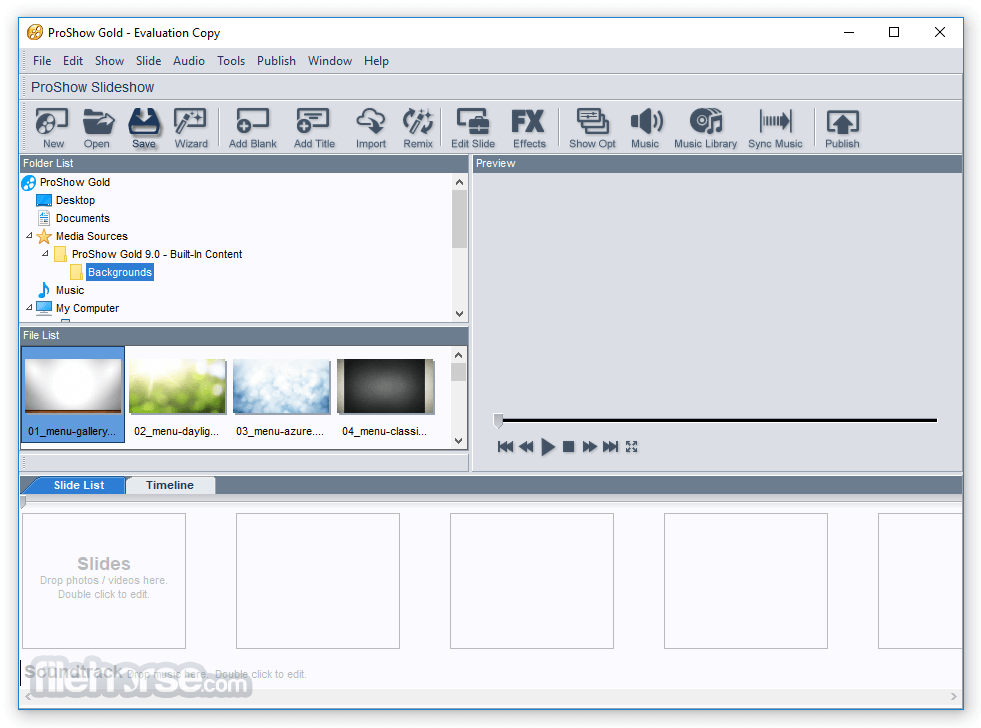Select the Backgrounds folder

pos(119,272)
